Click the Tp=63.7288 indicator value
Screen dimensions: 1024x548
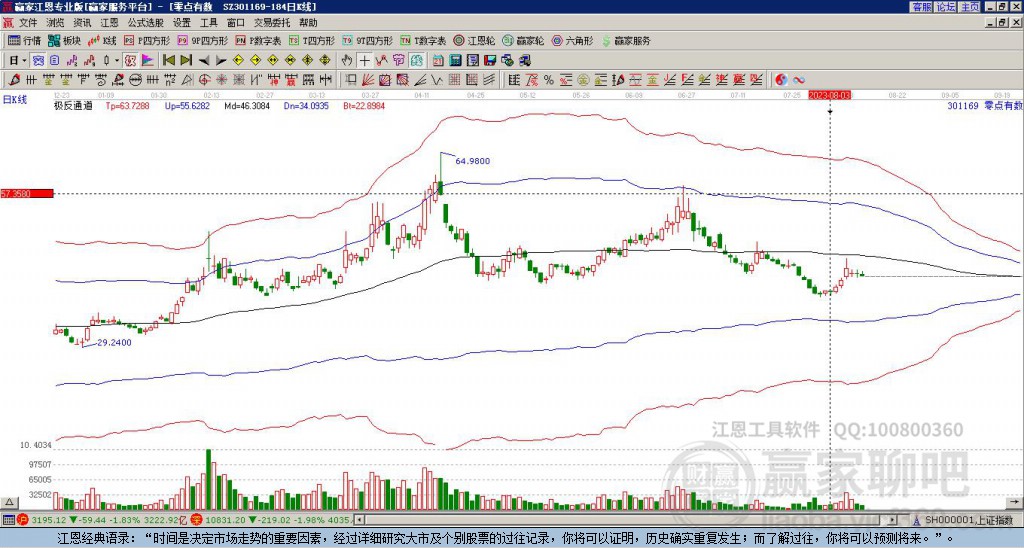point(127,105)
